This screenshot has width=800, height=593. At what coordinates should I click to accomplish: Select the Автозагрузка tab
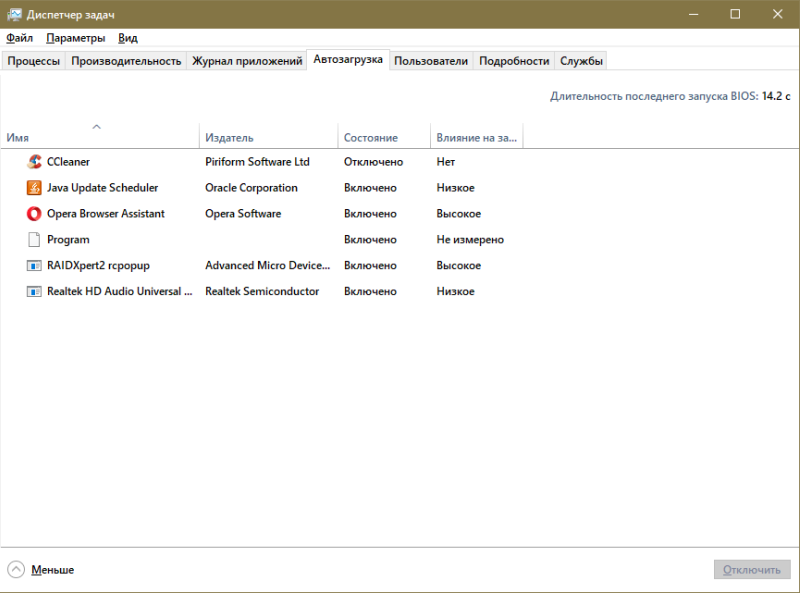pyautogui.click(x=348, y=59)
